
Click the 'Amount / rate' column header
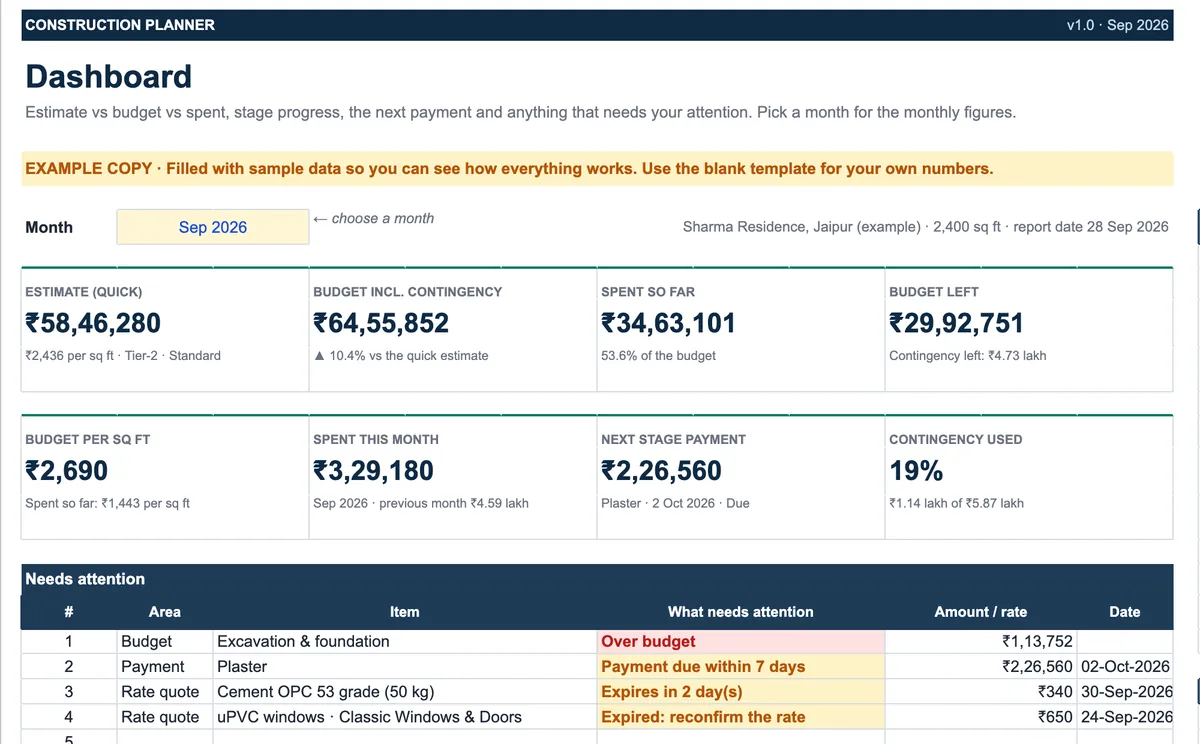tap(980, 612)
